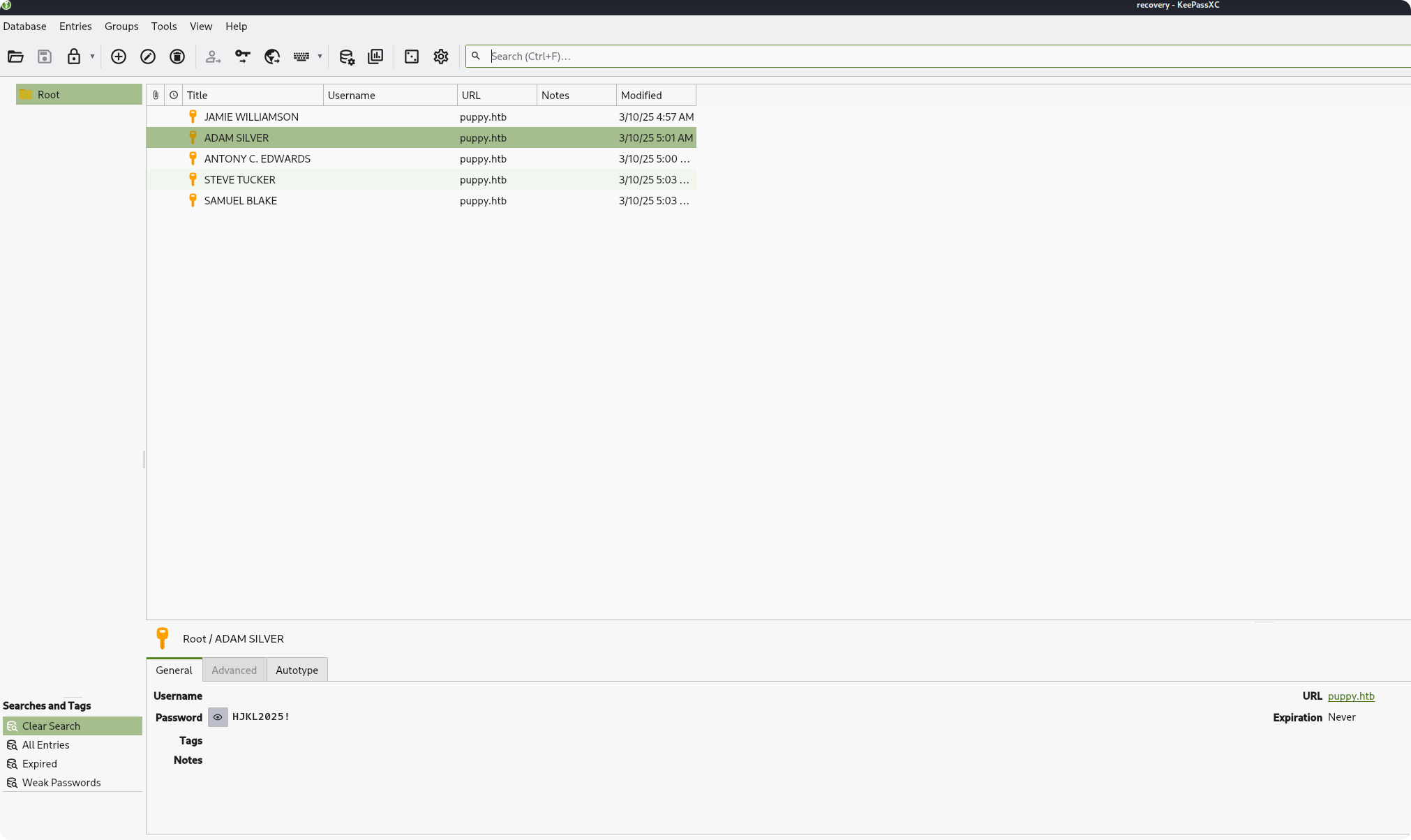Click the KeePassXC app icon in title bar
This screenshot has height=840, width=1411.
click(6, 5)
